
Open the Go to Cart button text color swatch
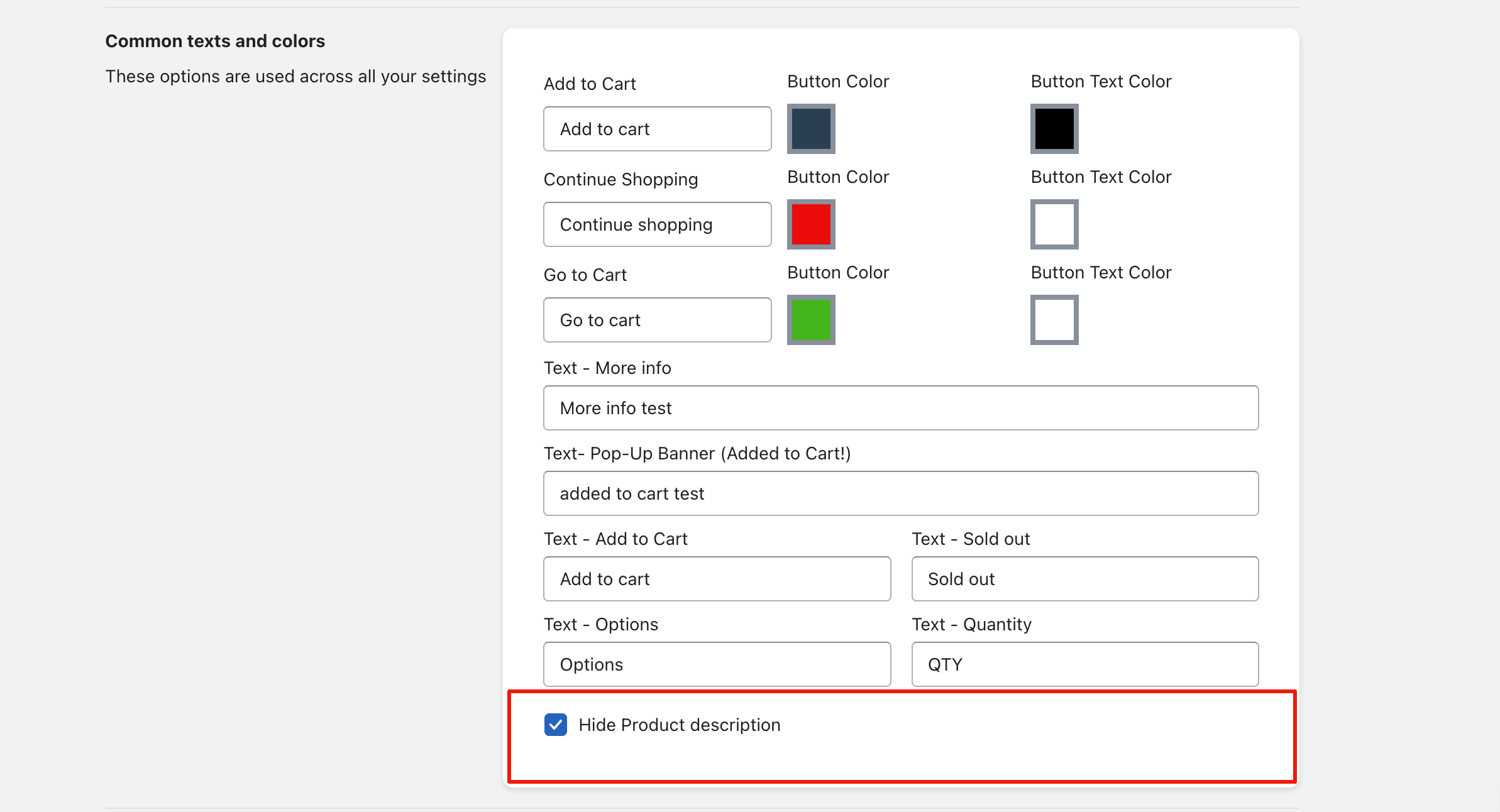[1054, 320]
